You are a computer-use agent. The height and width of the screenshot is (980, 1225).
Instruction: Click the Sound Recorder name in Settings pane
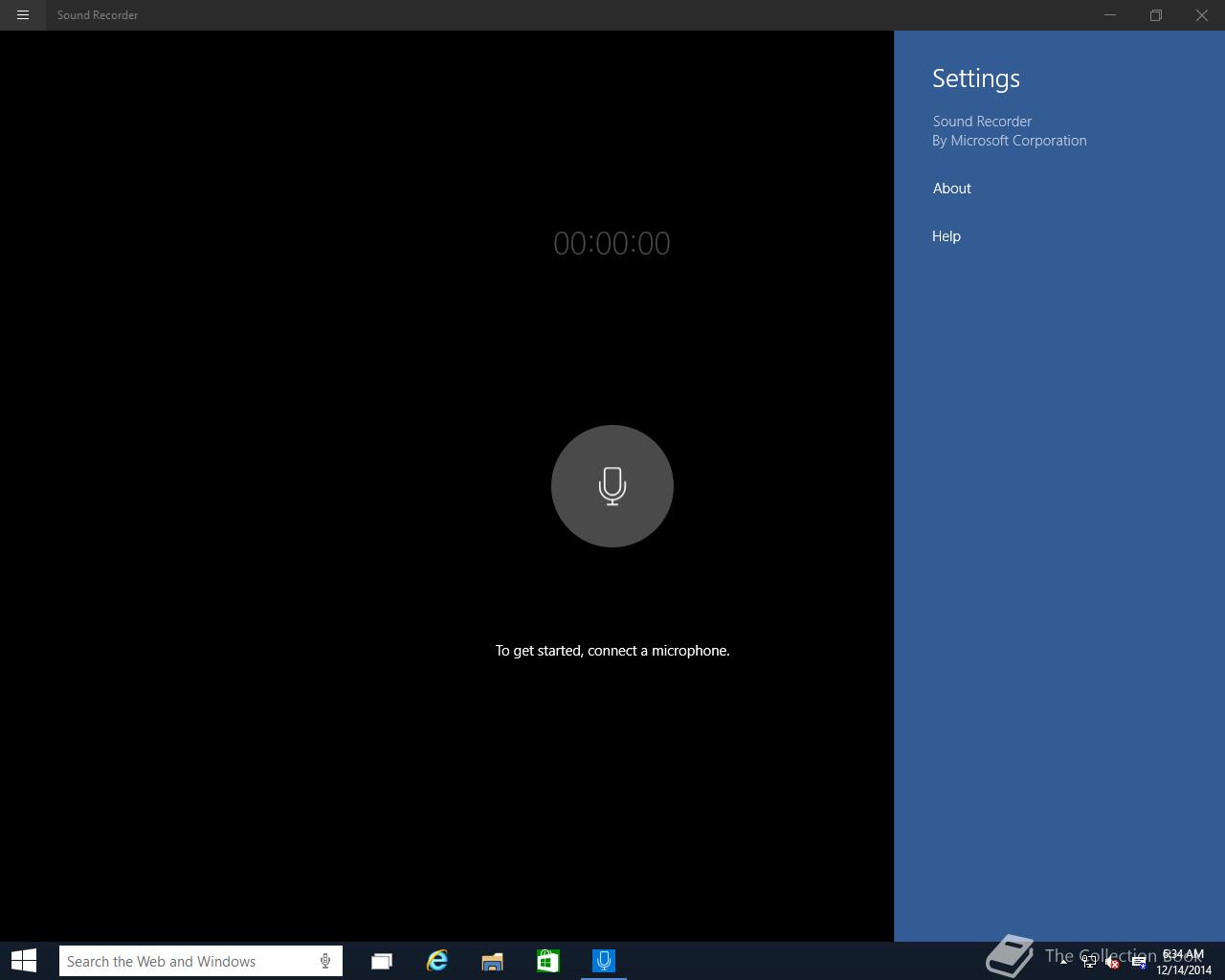982,122
